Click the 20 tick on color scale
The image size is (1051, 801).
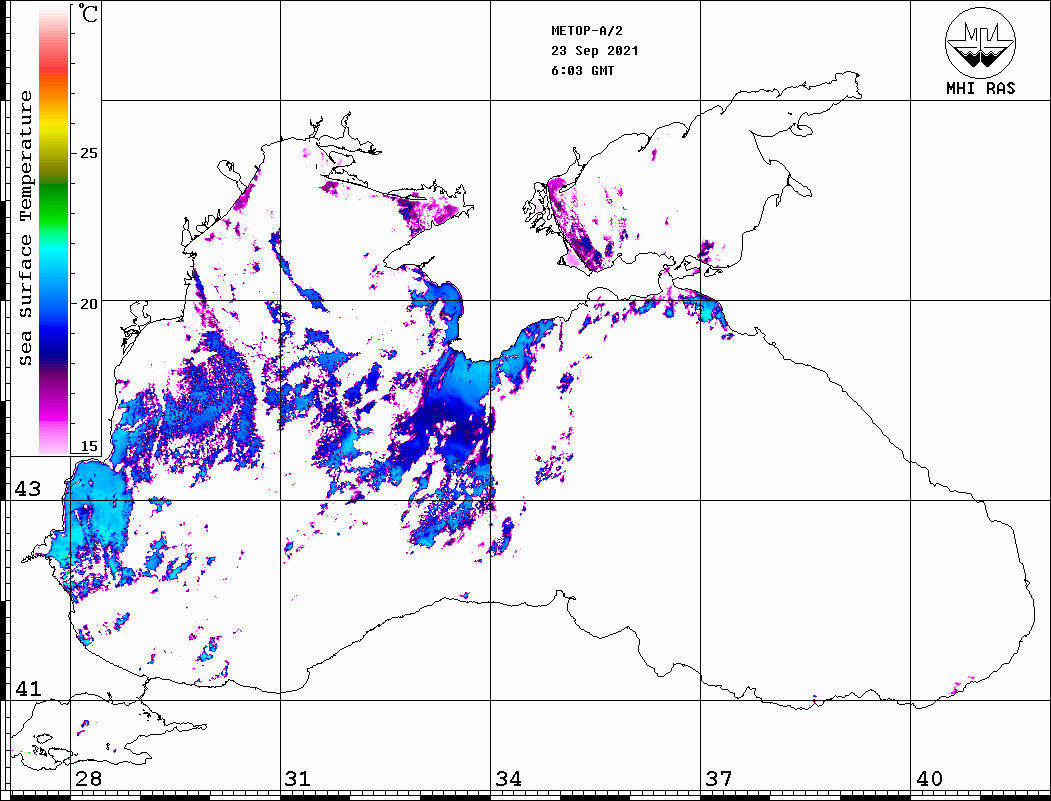[88, 304]
